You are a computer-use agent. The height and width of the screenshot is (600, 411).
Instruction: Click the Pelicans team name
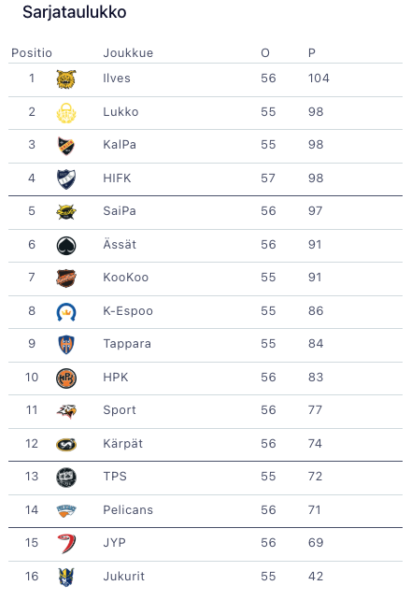(x=128, y=510)
